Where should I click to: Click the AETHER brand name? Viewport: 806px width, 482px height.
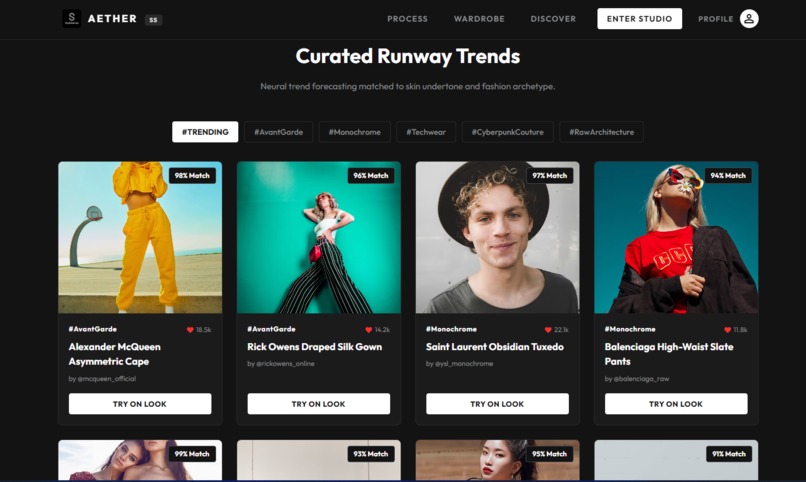pos(112,18)
